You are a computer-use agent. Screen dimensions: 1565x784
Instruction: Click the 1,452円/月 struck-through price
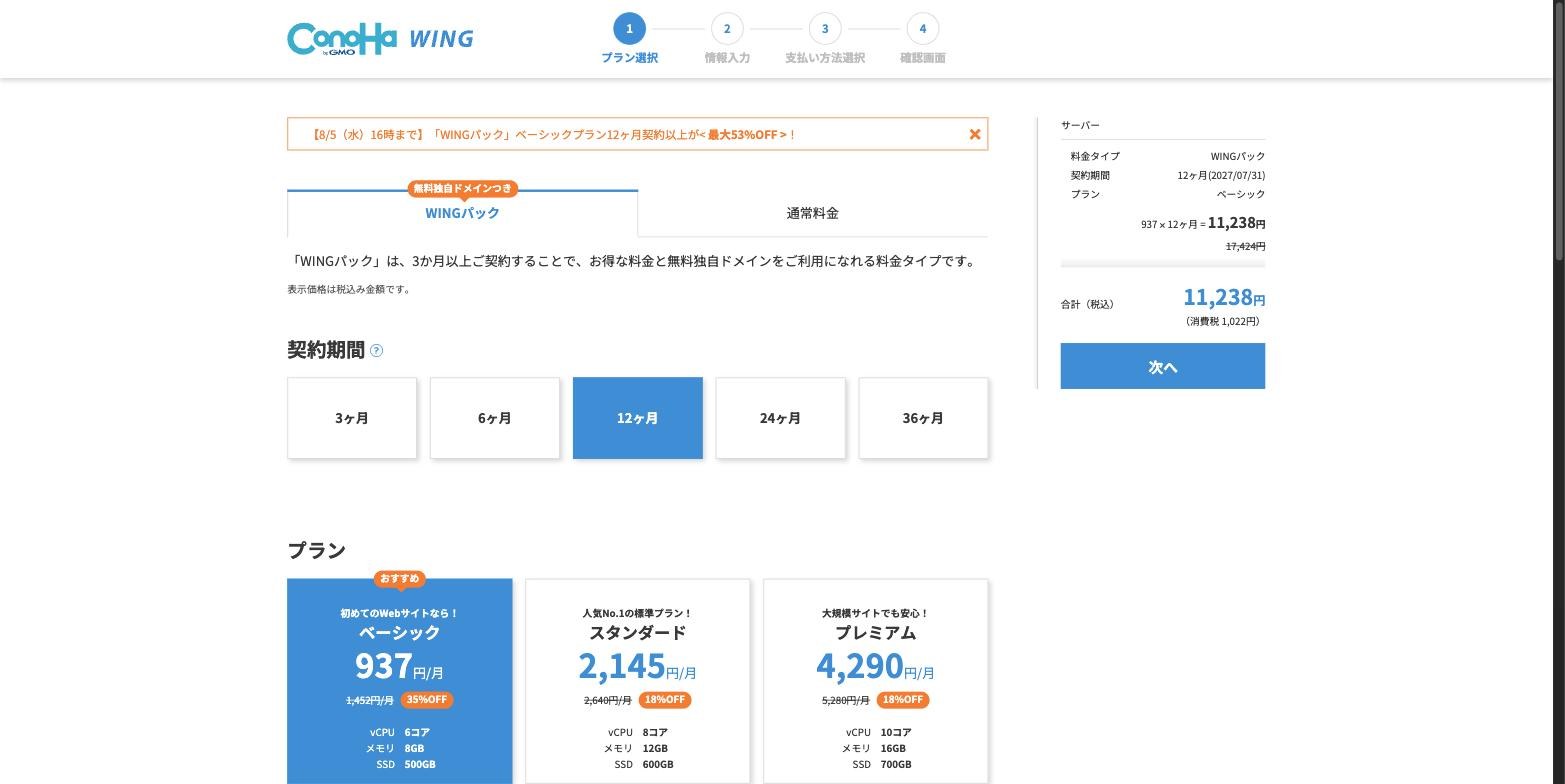370,700
